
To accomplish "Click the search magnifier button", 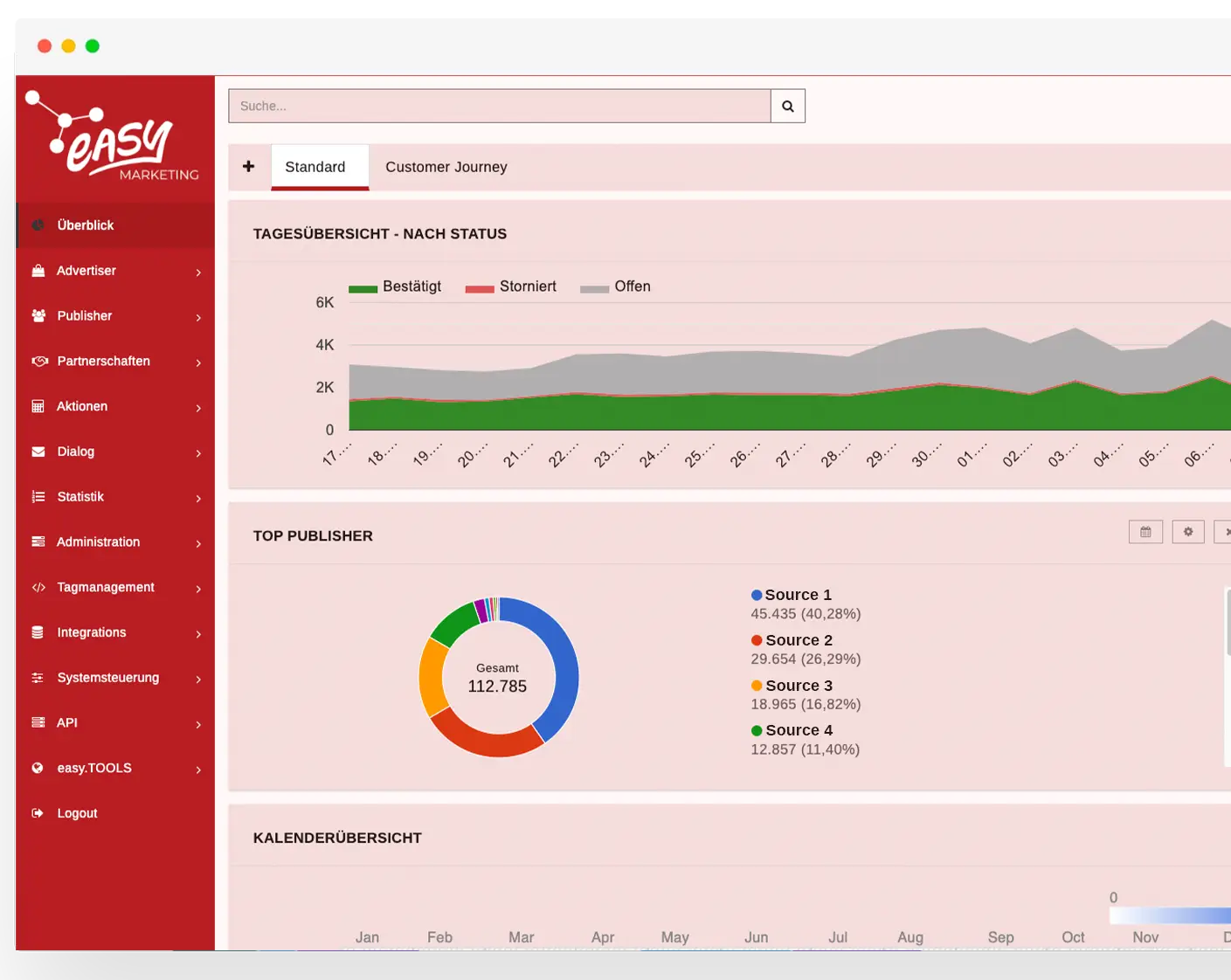I will 787,106.
